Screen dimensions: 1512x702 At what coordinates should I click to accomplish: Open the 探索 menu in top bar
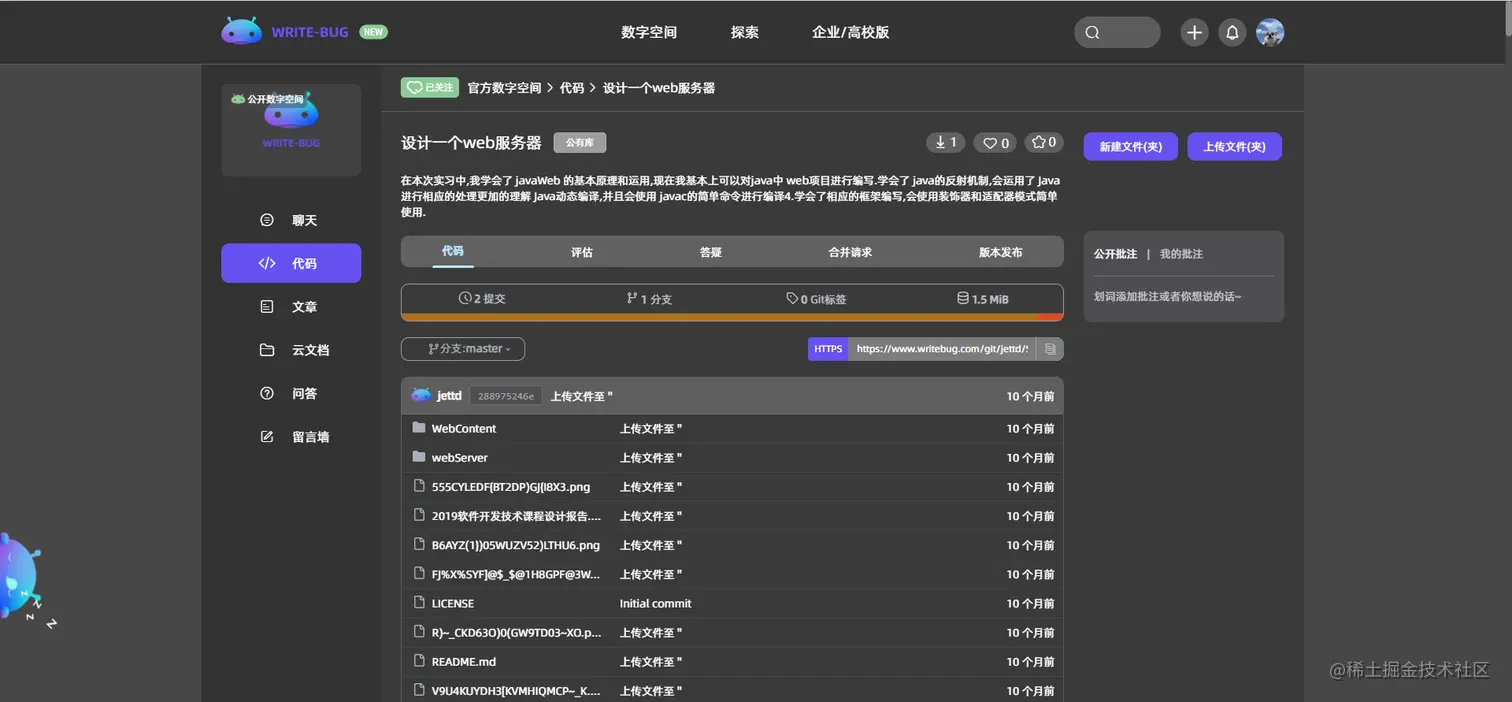[744, 32]
